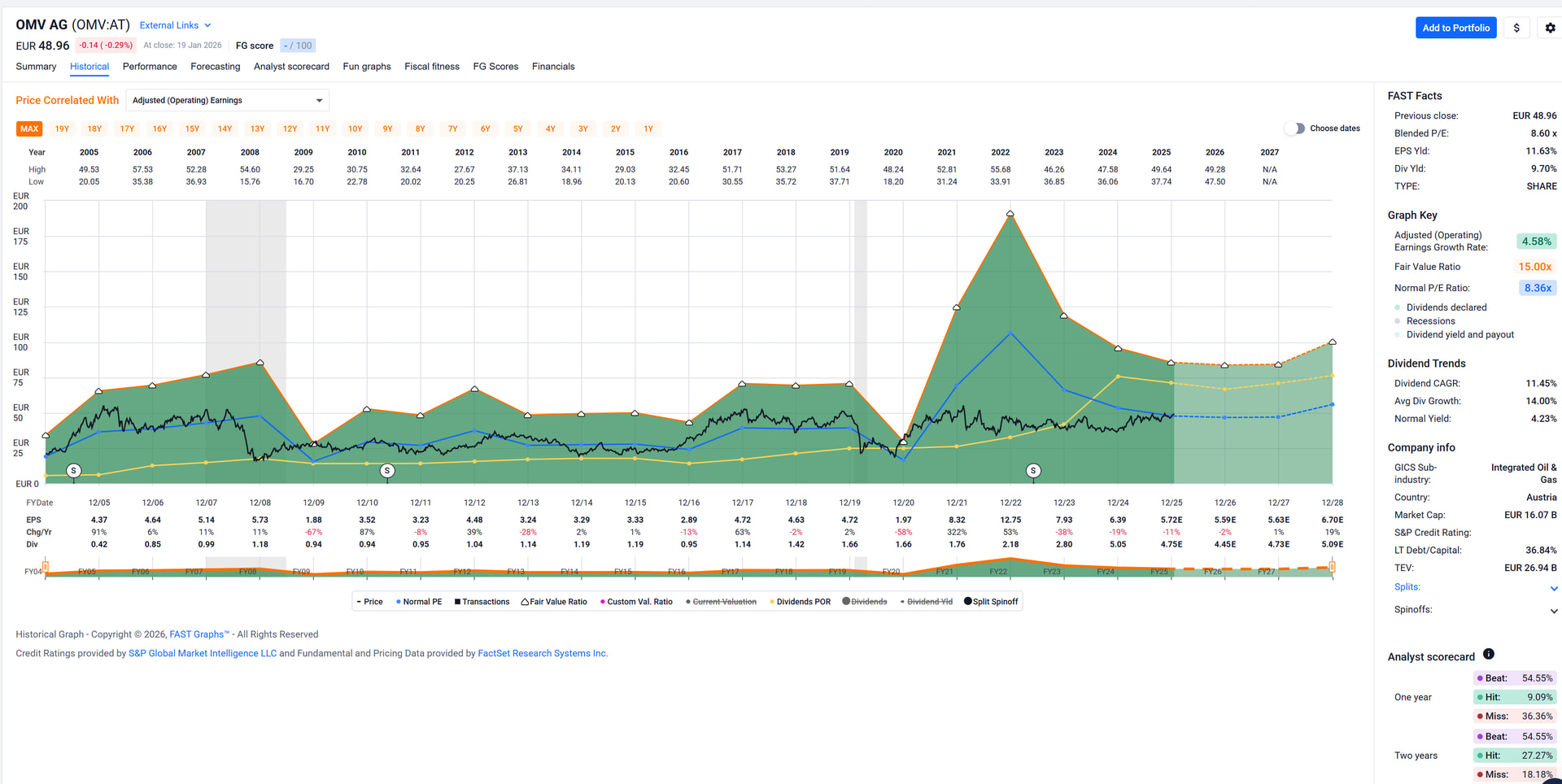Open the settings gear icon
The width and height of the screenshot is (1562, 784).
[1550, 28]
